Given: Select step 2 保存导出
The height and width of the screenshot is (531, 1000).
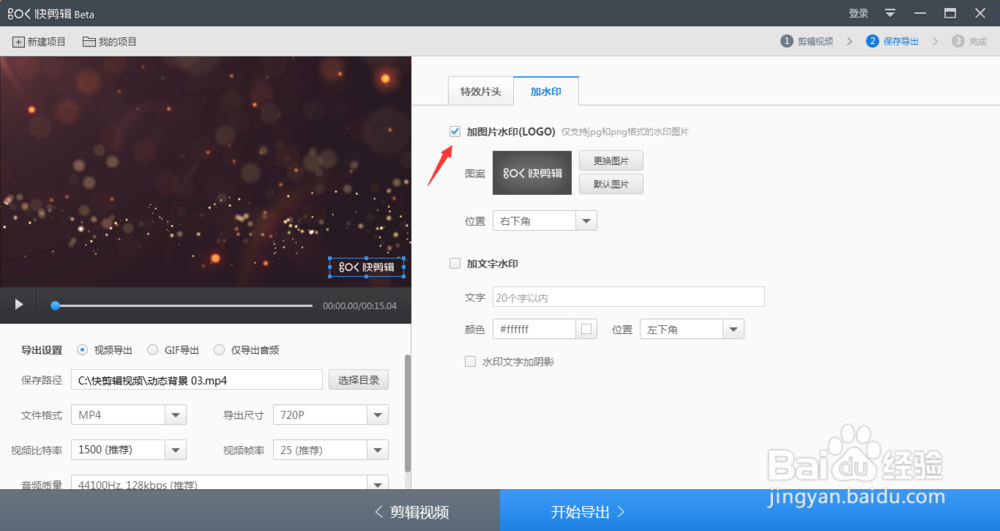Looking at the screenshot, I should coord(892,41).
